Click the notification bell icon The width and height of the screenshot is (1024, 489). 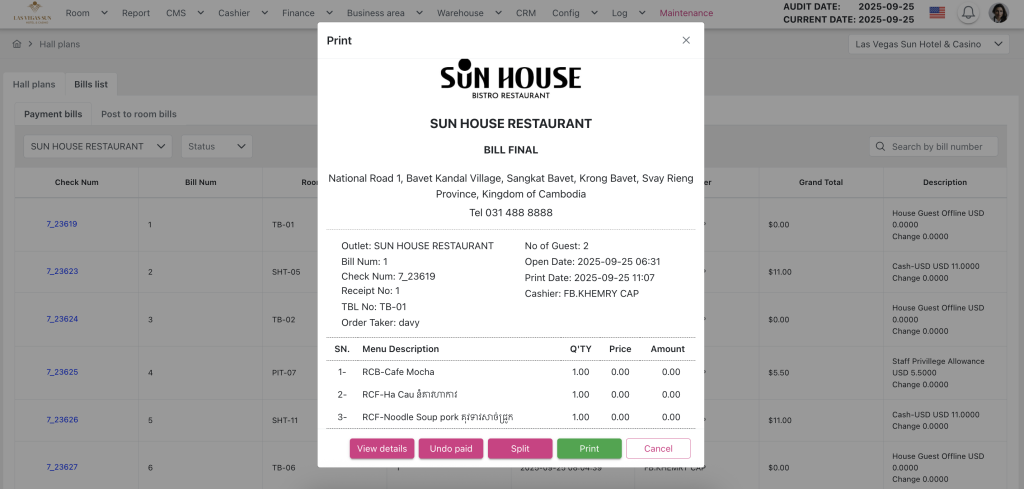(968, 13)
